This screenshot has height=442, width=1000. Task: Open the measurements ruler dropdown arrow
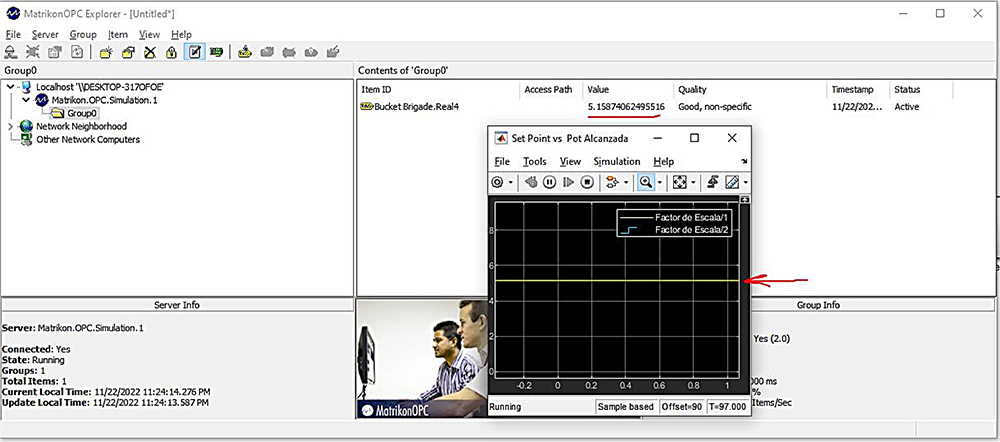point(745,182)
